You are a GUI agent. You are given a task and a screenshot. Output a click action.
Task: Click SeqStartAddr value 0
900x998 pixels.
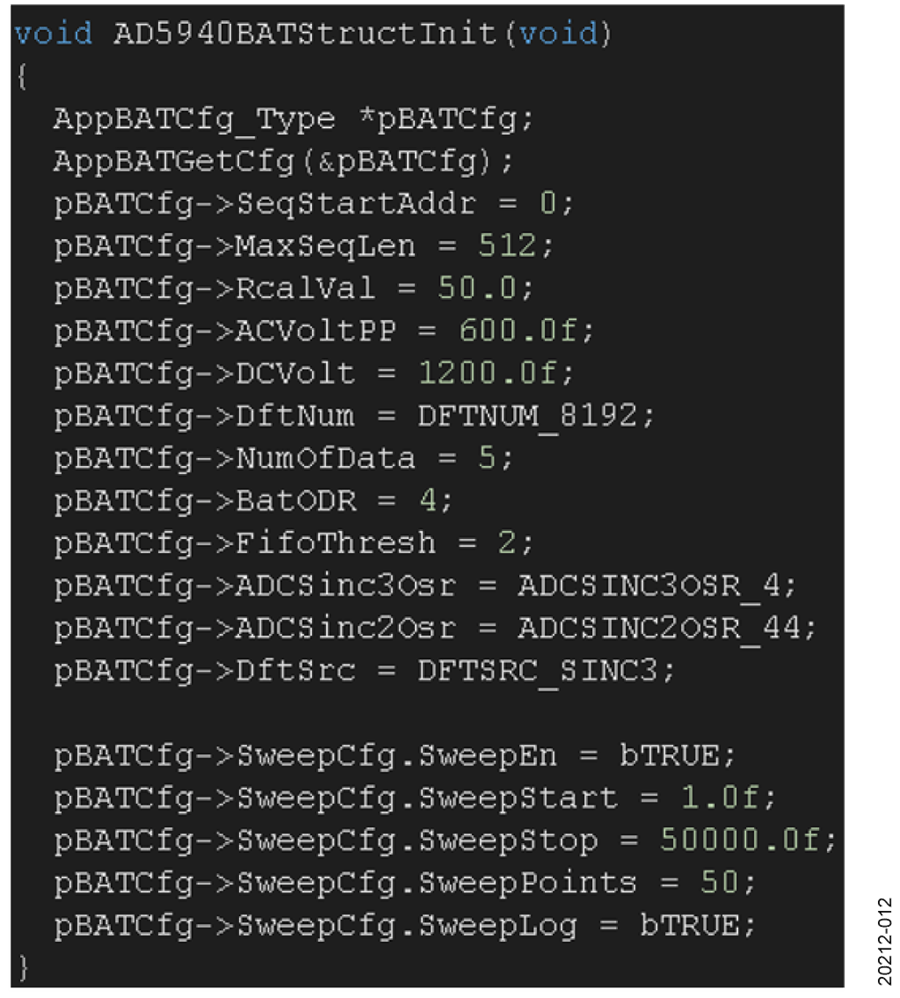pyautogui.click(x=547, y=204)
